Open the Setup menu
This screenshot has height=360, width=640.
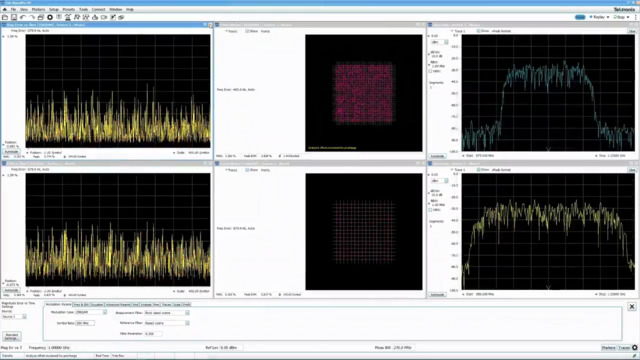pos(54,9)
